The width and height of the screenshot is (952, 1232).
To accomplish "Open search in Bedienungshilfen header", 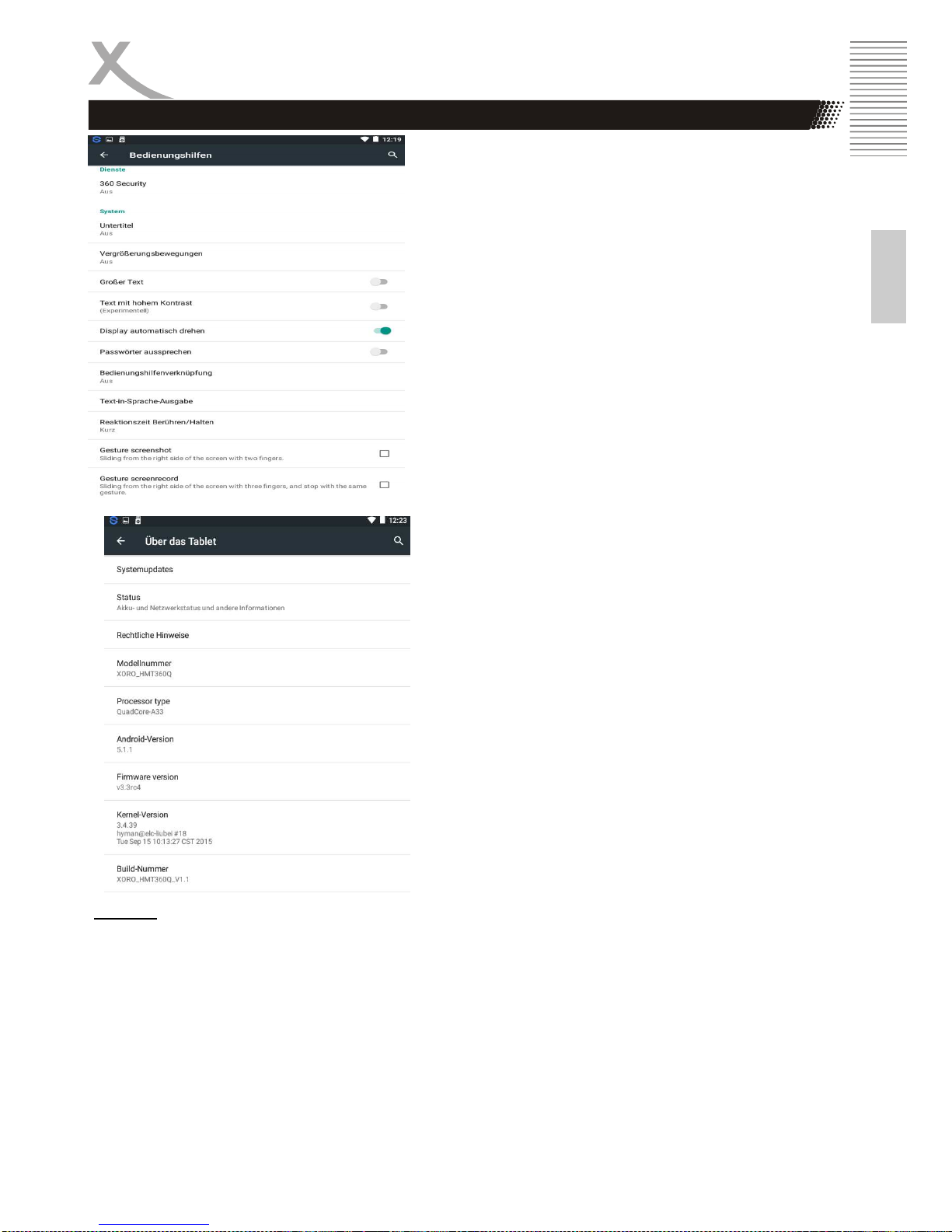I will [x=392, y=155].
